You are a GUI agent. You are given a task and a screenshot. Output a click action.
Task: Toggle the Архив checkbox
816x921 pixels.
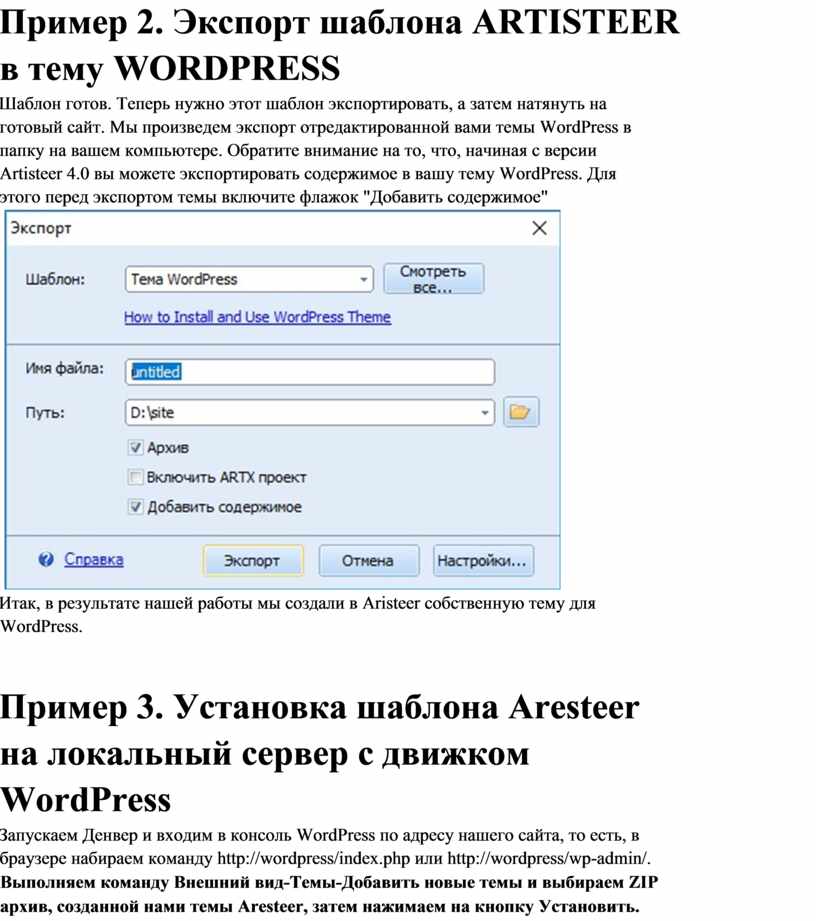pyautogui.click(x=135, y=448)
